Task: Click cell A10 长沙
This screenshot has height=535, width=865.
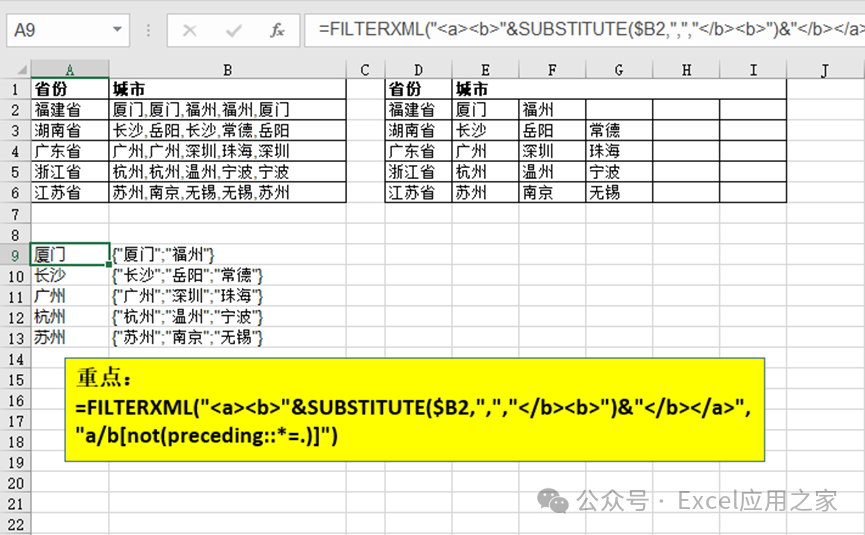Action: (70, 275)
